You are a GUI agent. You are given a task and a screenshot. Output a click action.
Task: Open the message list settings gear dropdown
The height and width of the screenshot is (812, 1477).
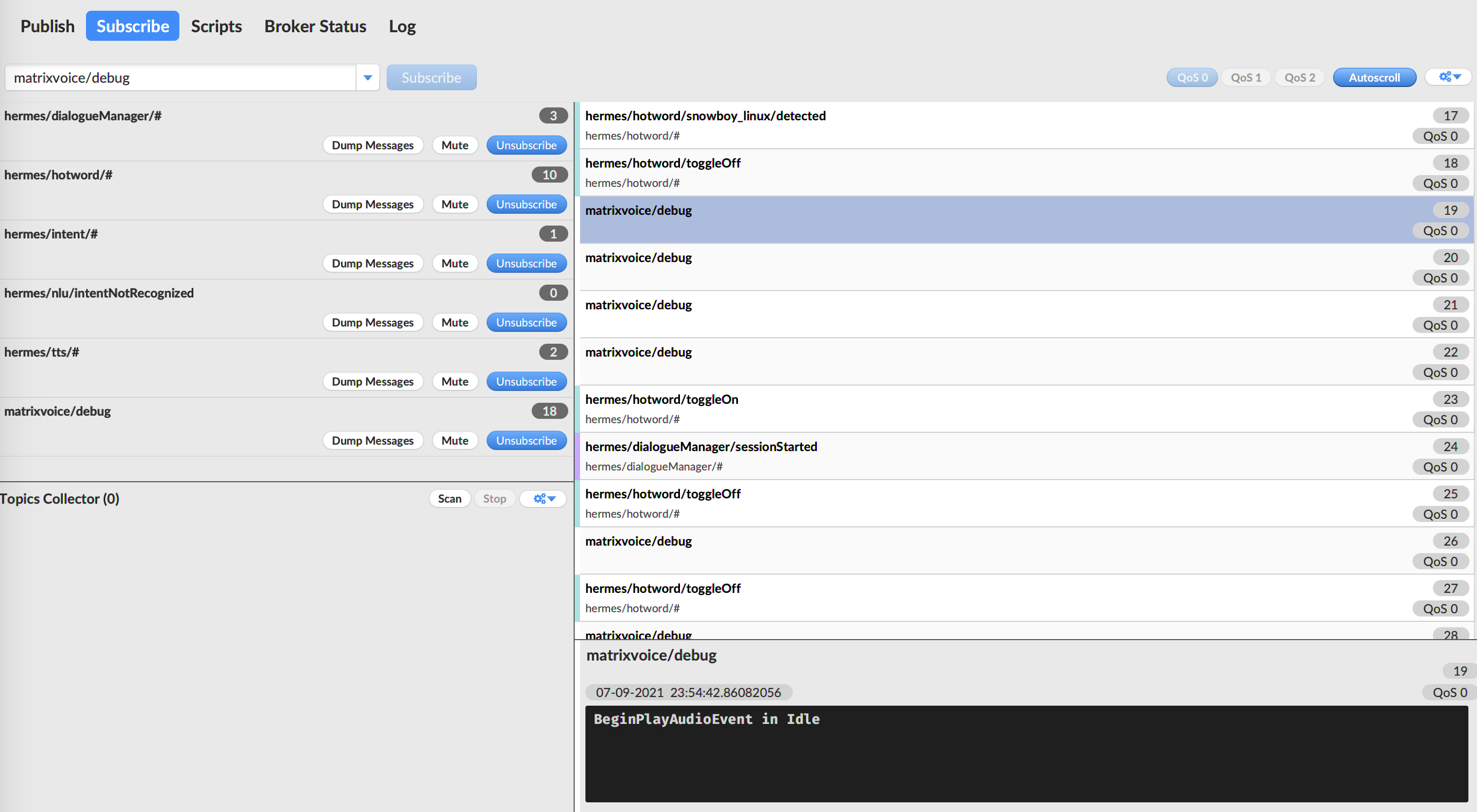(1450, 77)
